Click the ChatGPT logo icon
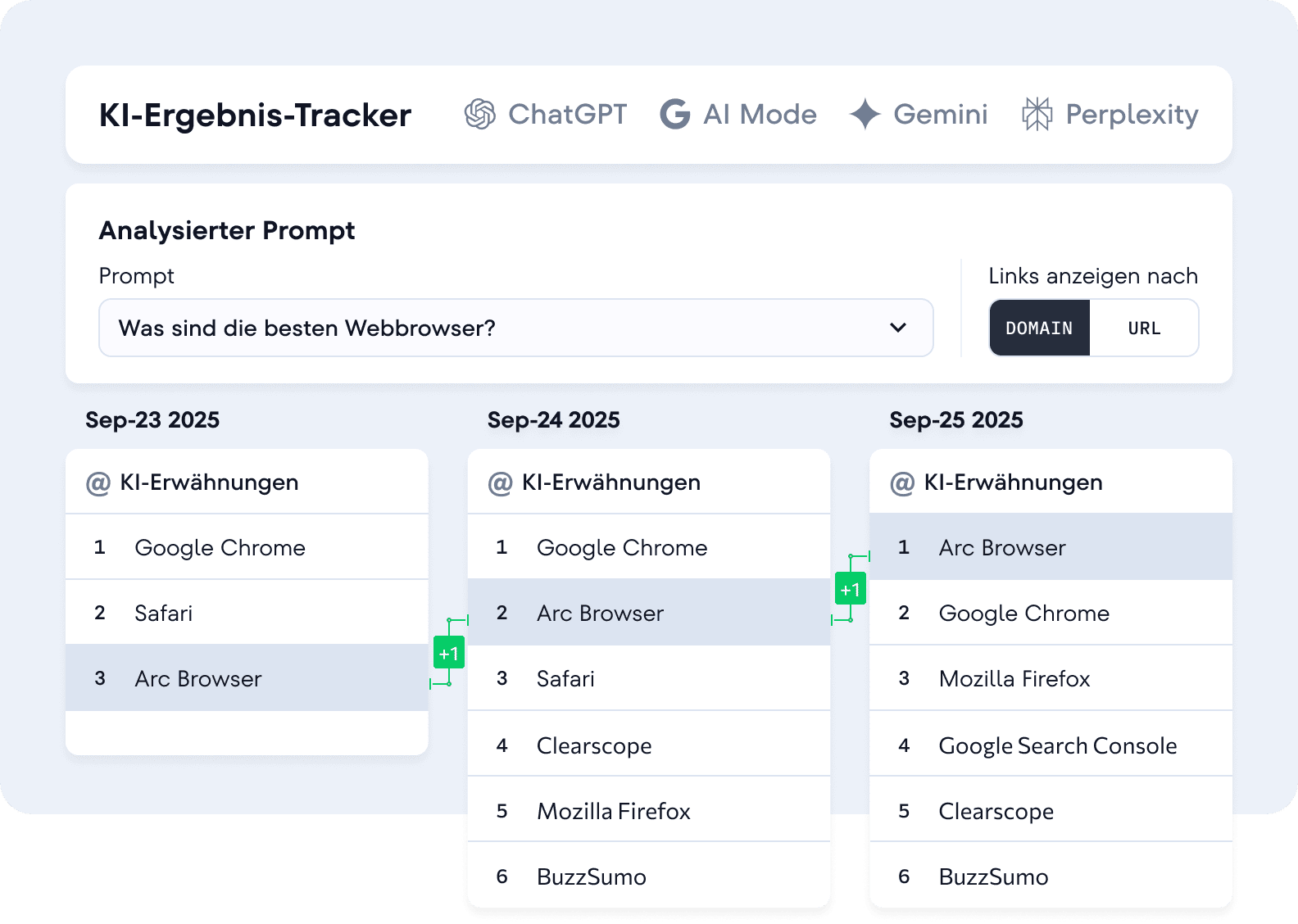The height and width of the screenshot is (924, 1298). (480, 115)
